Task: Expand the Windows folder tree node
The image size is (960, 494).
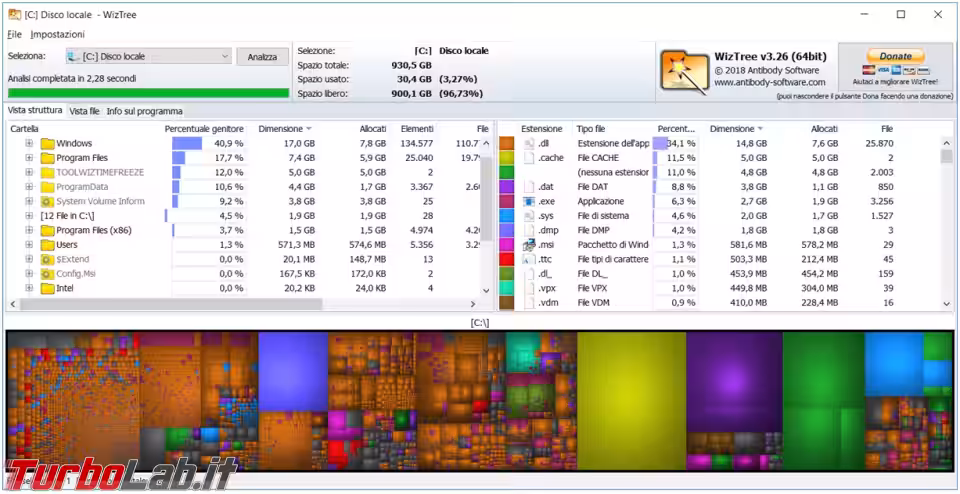Action: coord(29,143)
